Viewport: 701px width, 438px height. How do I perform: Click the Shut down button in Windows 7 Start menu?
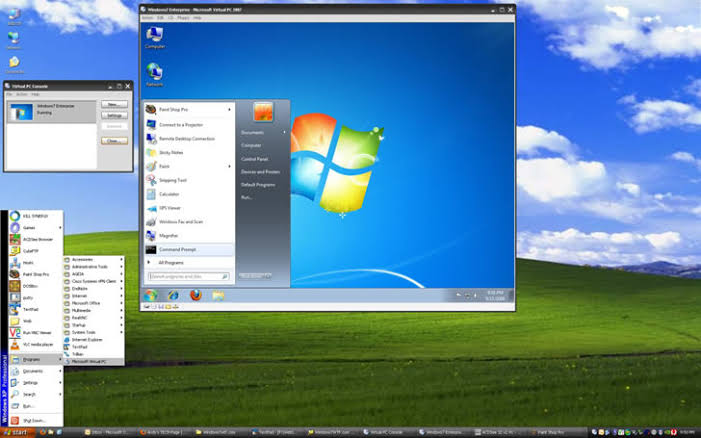click(251, 276)
